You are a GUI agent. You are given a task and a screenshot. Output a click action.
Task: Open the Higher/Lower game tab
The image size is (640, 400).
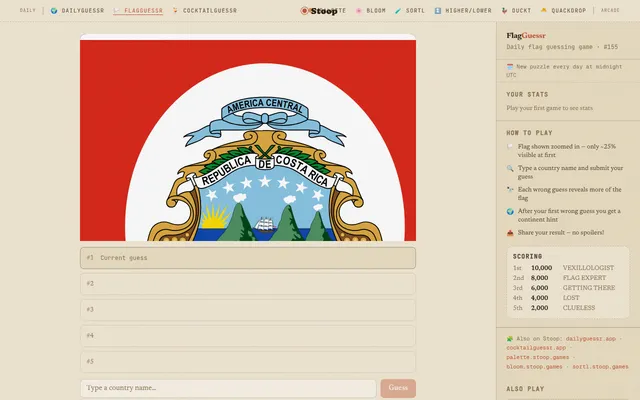pos(463,11)
